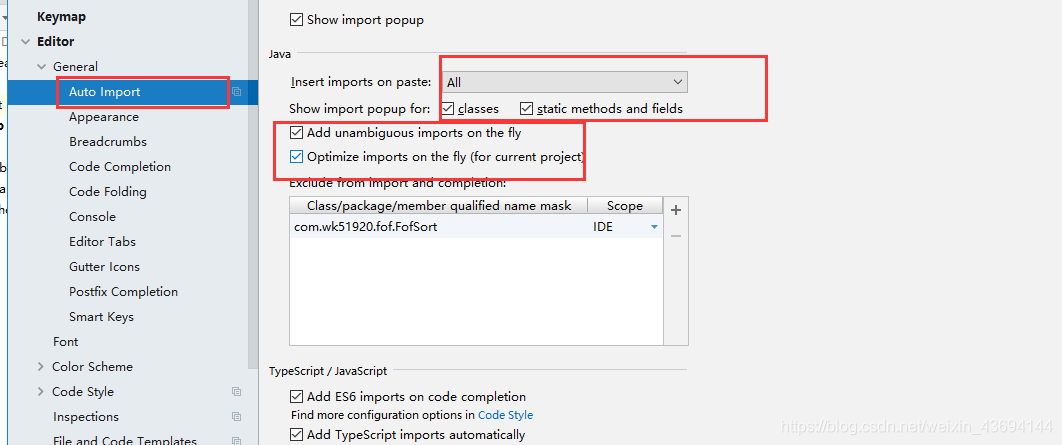Select the com.wk51920.fof.FofSort exclusion row
The height and width of the screenshot is (445, 1062).
point(476,227)
